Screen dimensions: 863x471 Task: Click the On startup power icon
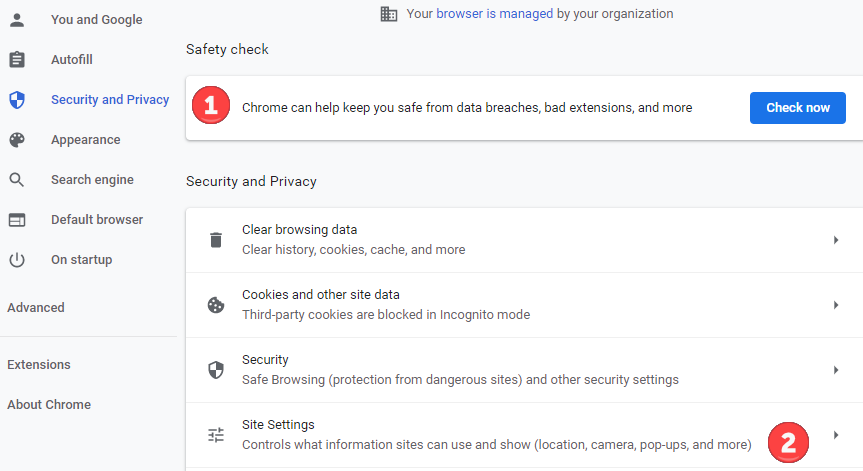point(17,260)
